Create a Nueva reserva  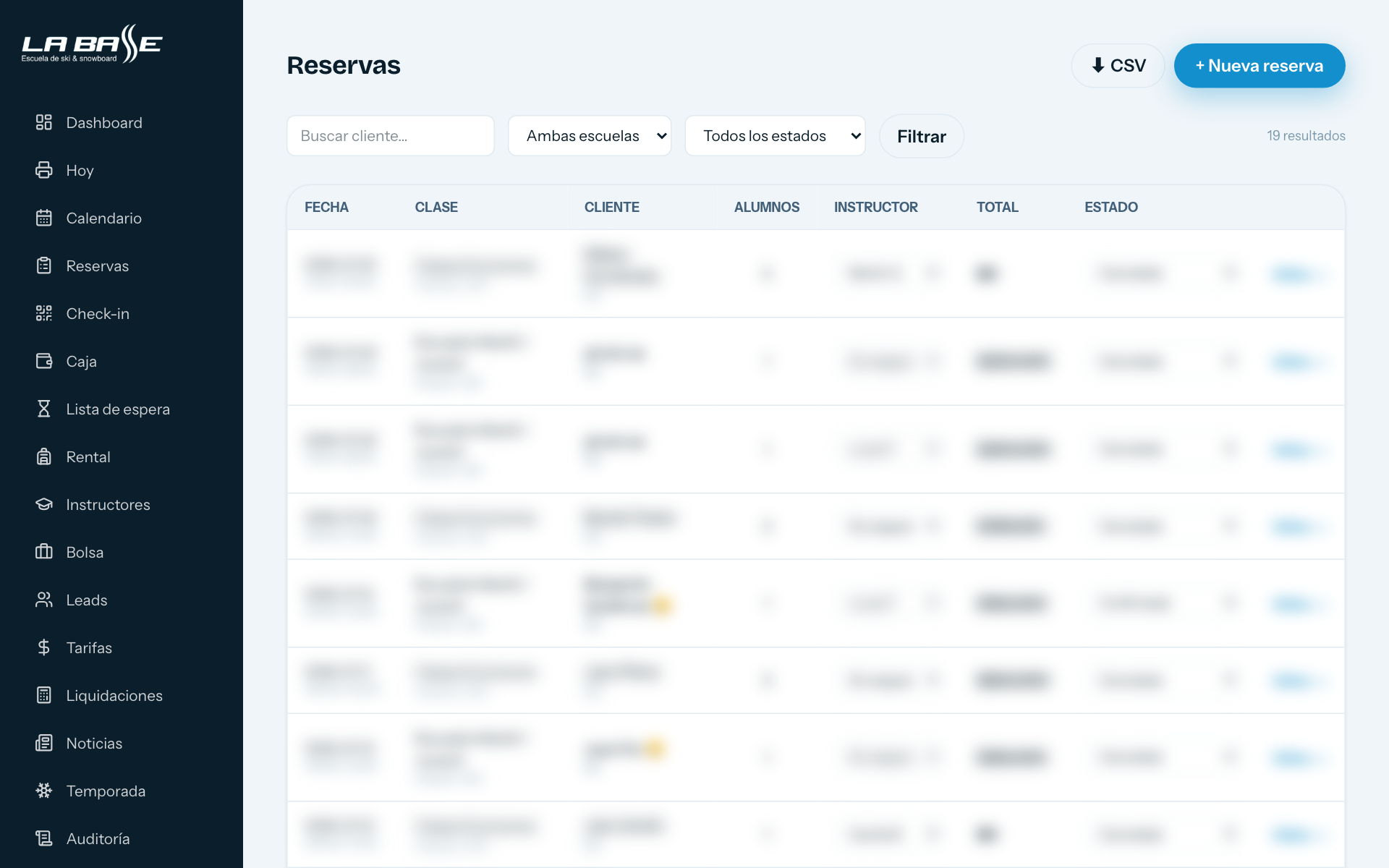coord(1259,66)
